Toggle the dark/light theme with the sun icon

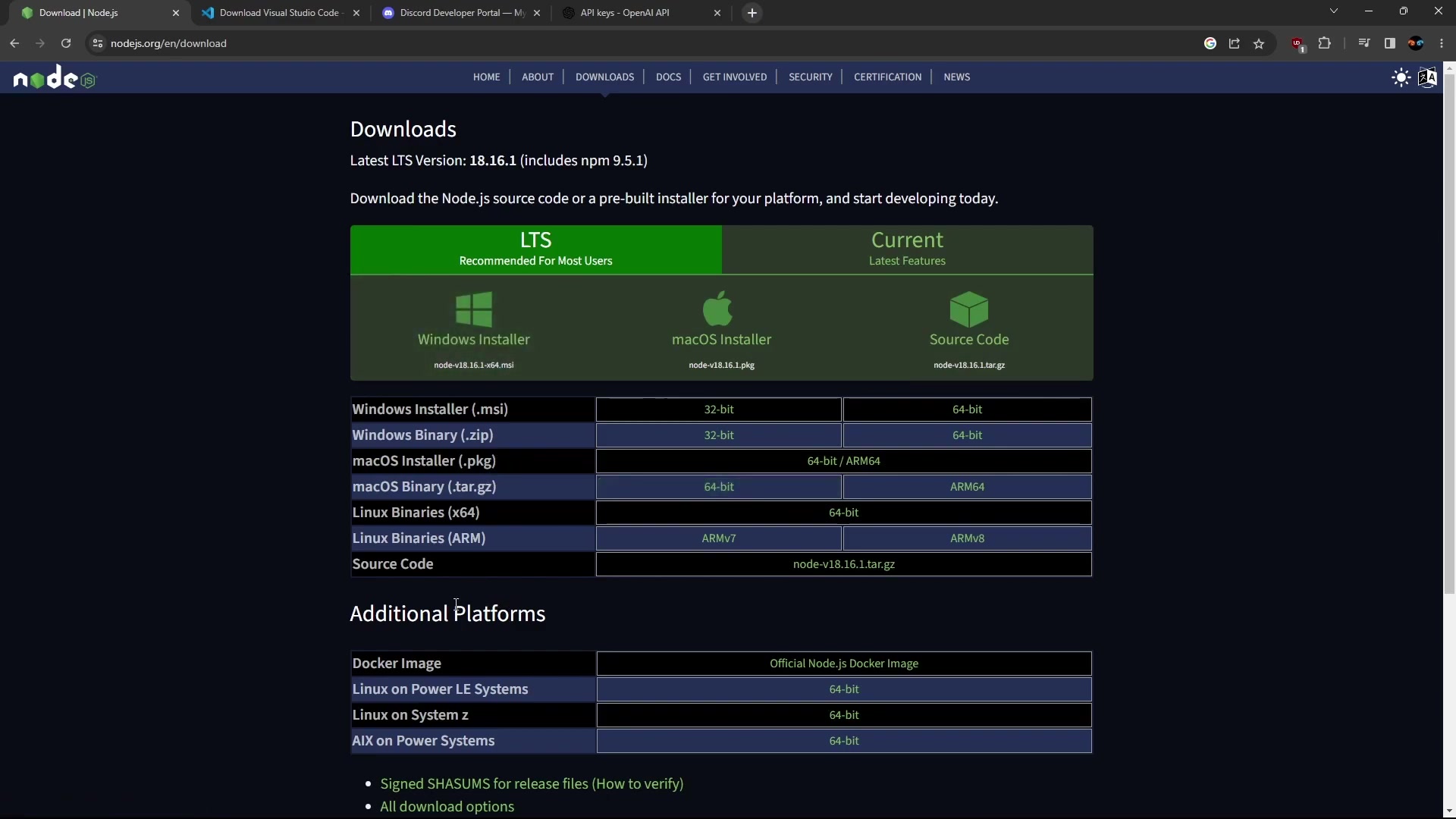click(x=1400, y=77)
